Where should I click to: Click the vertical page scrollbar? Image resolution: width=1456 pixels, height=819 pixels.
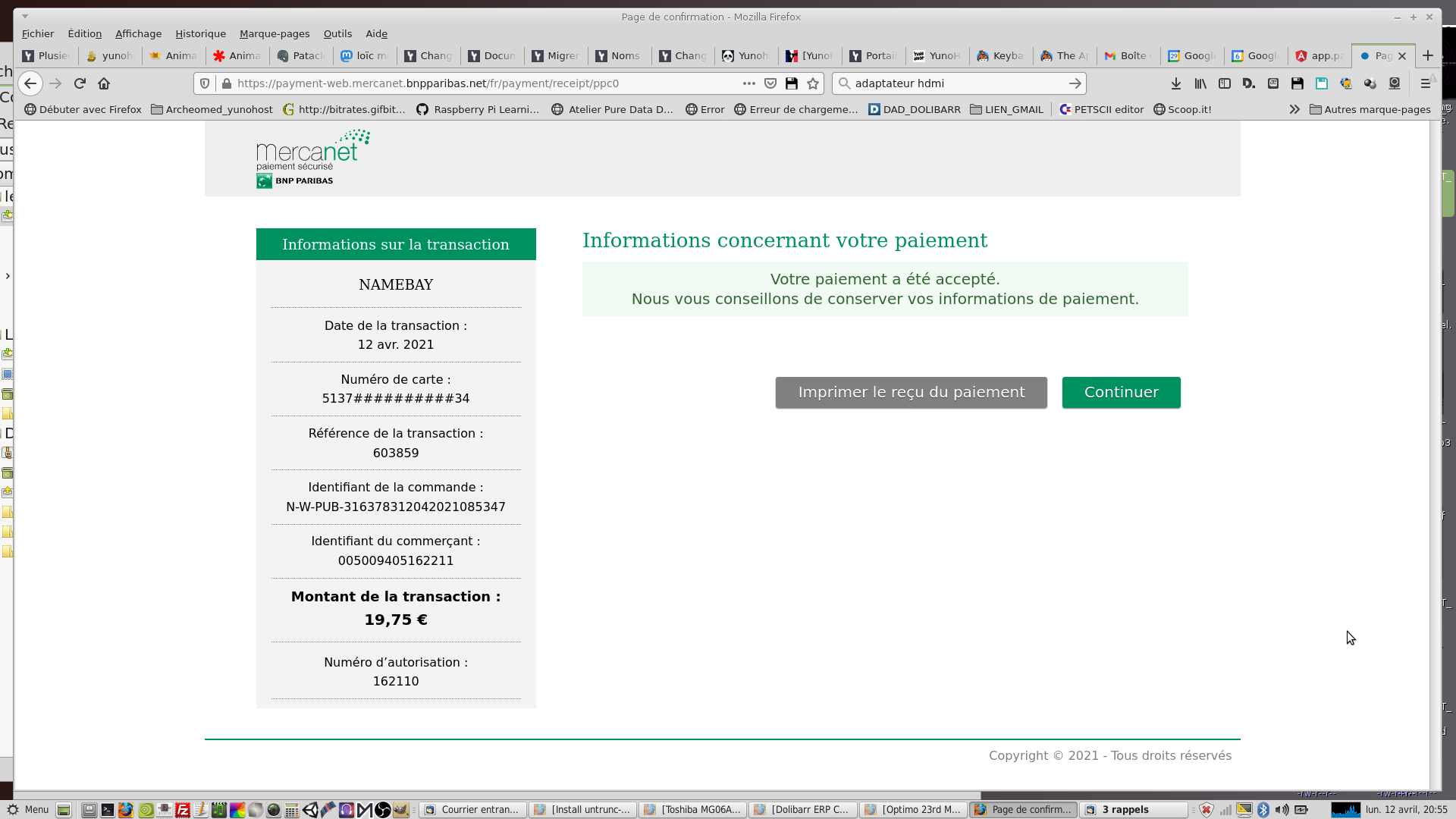[1435, 455]
